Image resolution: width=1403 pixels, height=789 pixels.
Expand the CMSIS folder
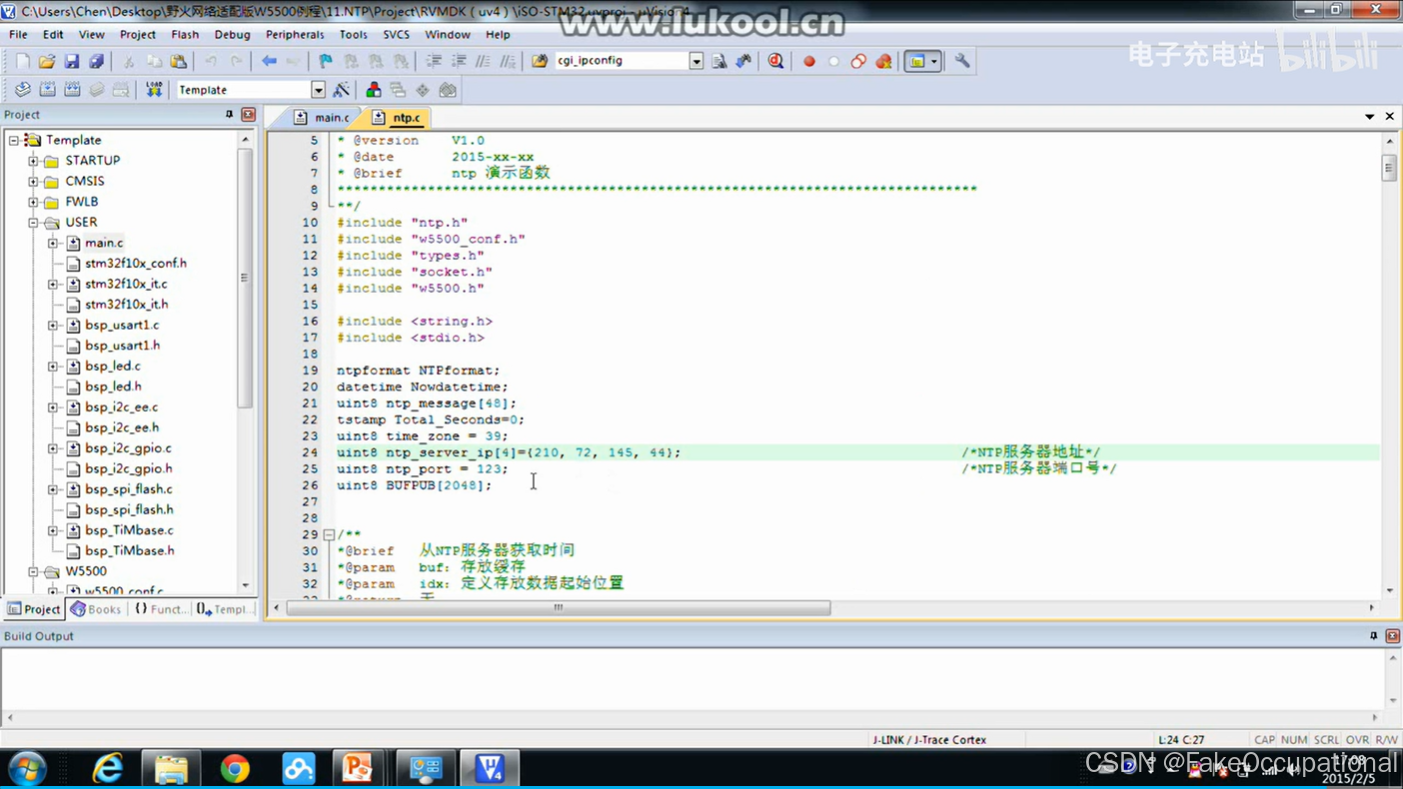coord(33,181)
